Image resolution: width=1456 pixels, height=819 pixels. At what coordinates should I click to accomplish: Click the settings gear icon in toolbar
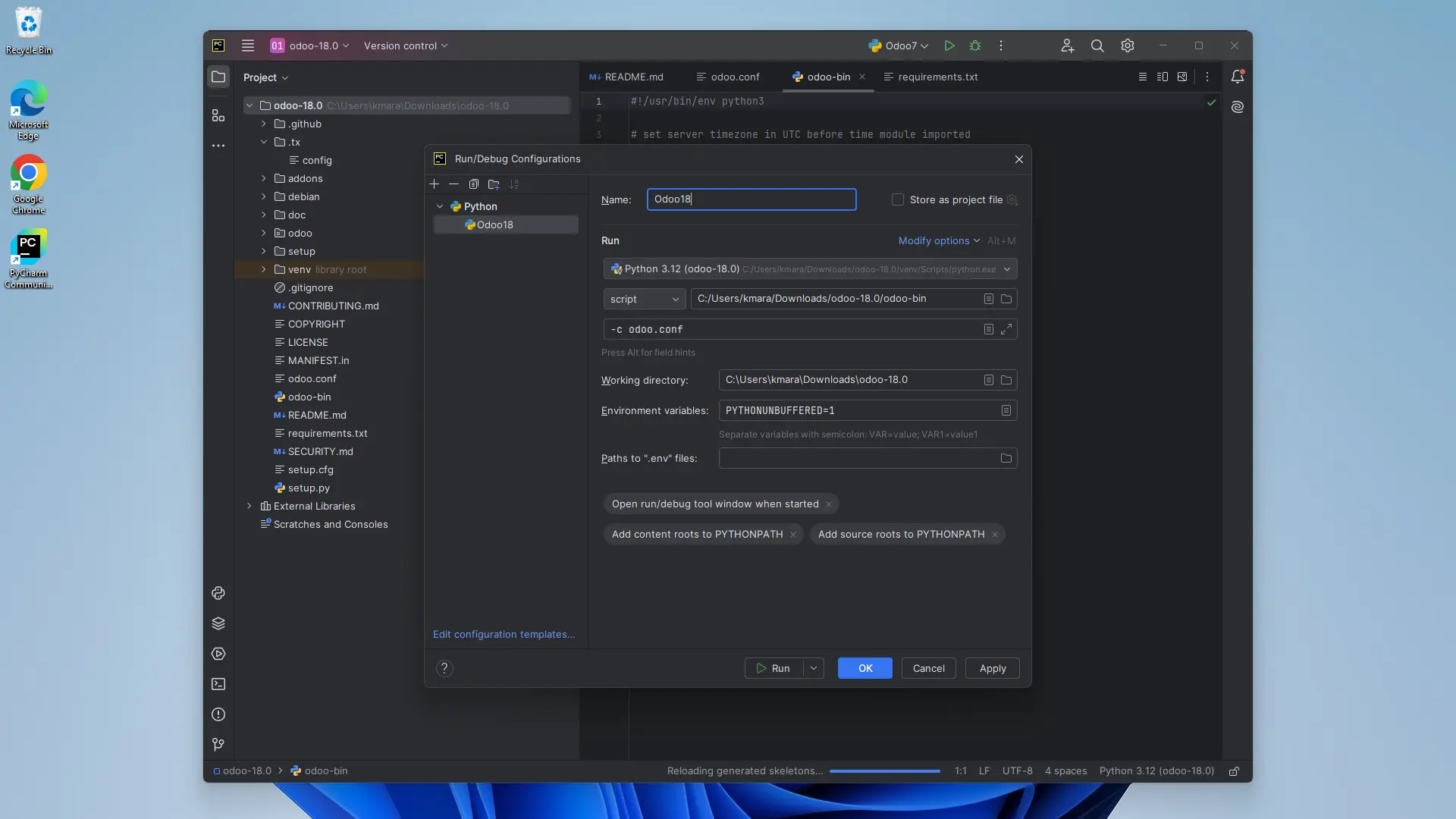coord(1127,45)
